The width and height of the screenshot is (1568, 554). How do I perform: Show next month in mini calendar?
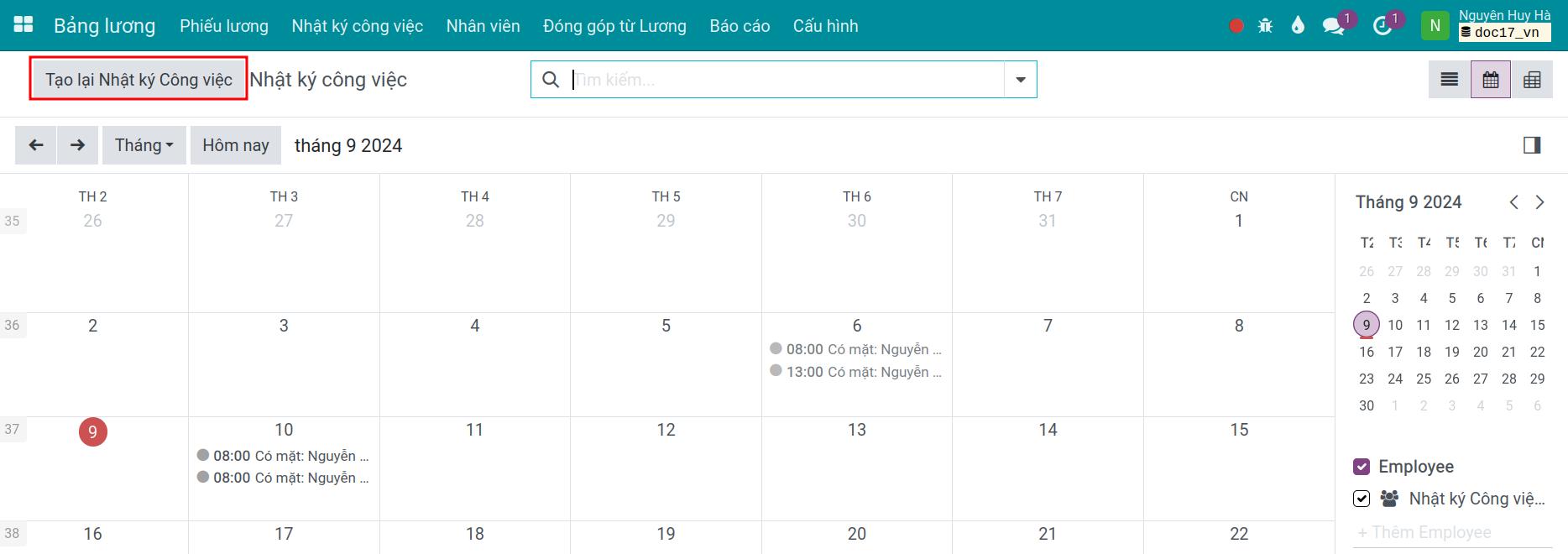(1539, 202)
